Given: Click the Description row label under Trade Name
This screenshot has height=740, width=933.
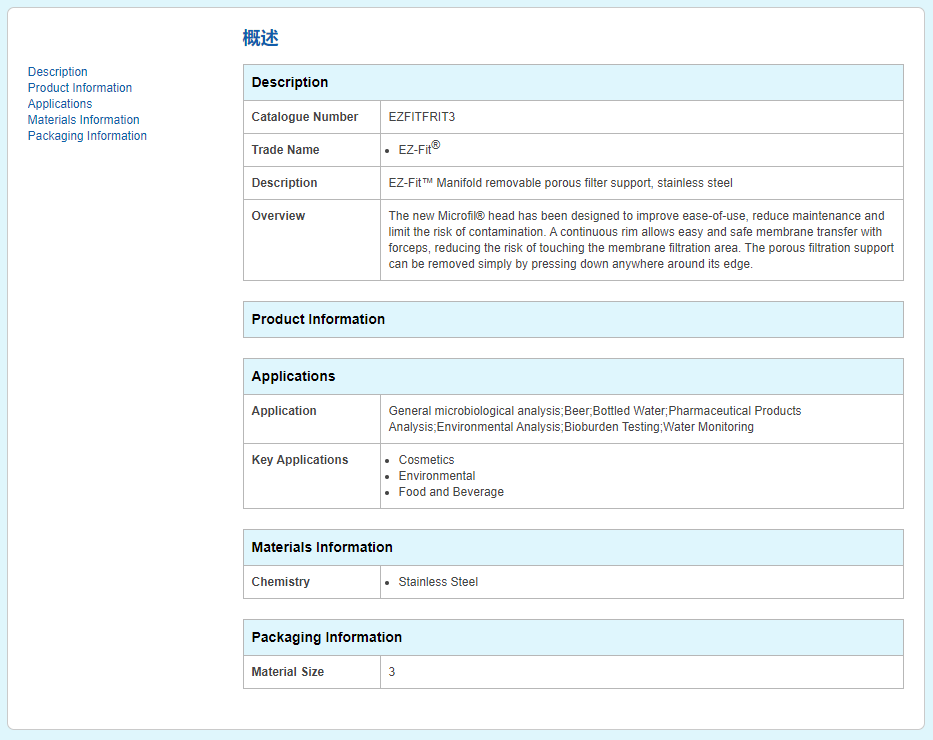Looking at the screenshot, I should click(312, 183).
